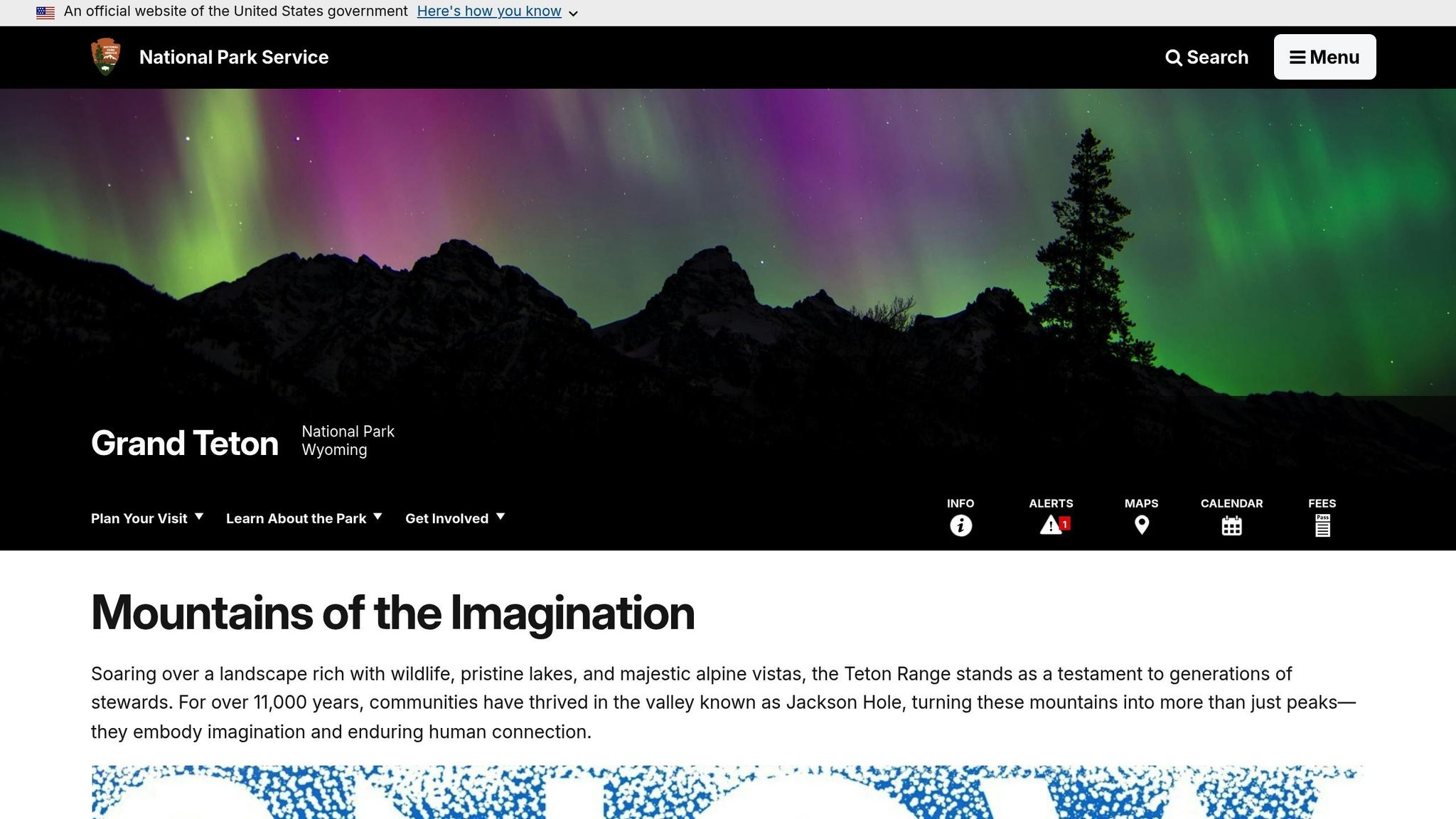
Task: Click the Here's how you know link
Action: click(489, 11)
